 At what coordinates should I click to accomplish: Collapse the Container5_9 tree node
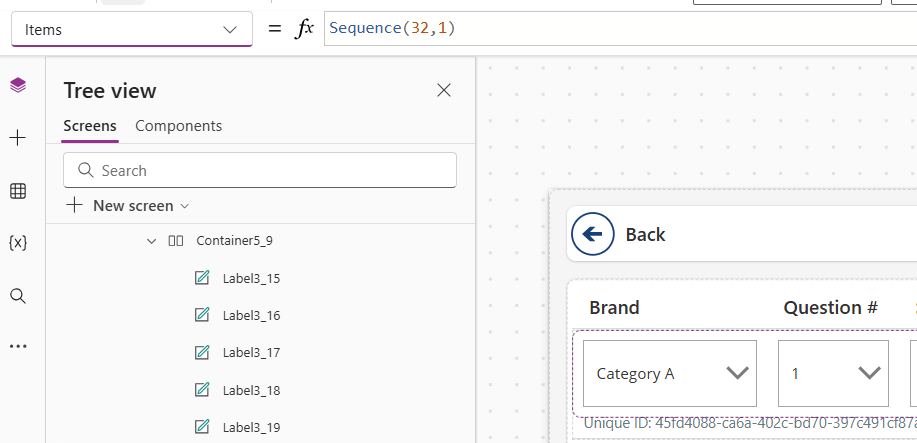[152, 241]
